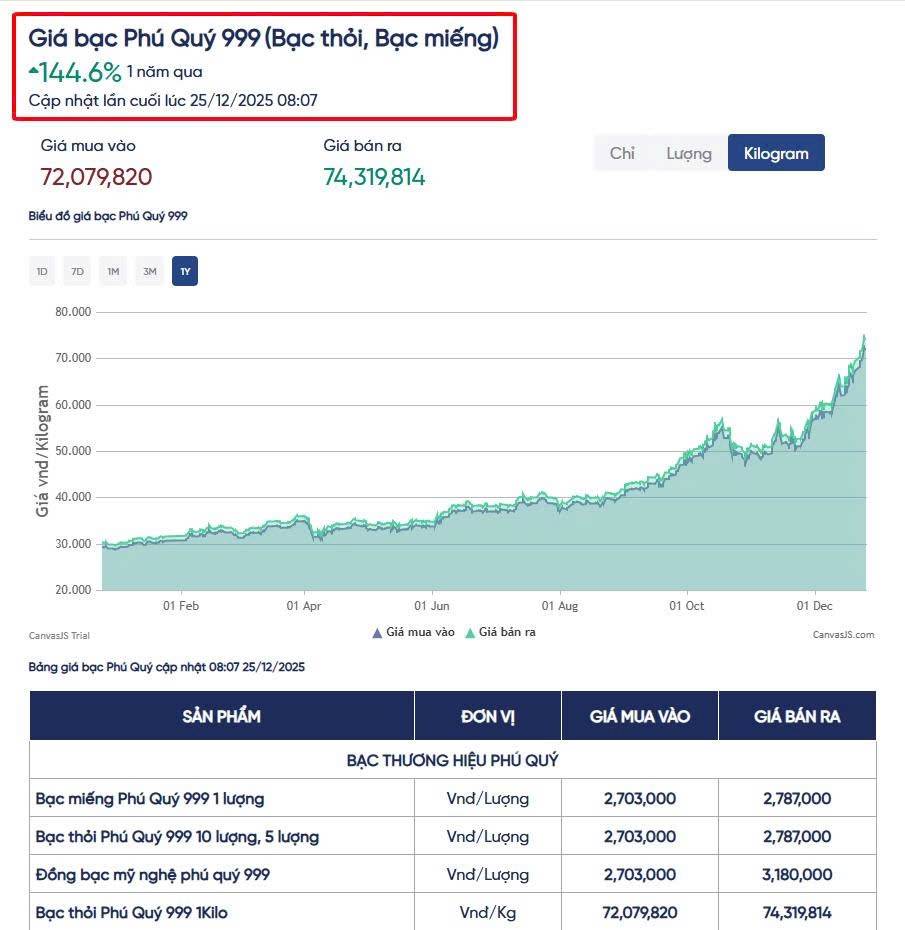Click the GIÁ BÁN RA column header

coord(797,716)
